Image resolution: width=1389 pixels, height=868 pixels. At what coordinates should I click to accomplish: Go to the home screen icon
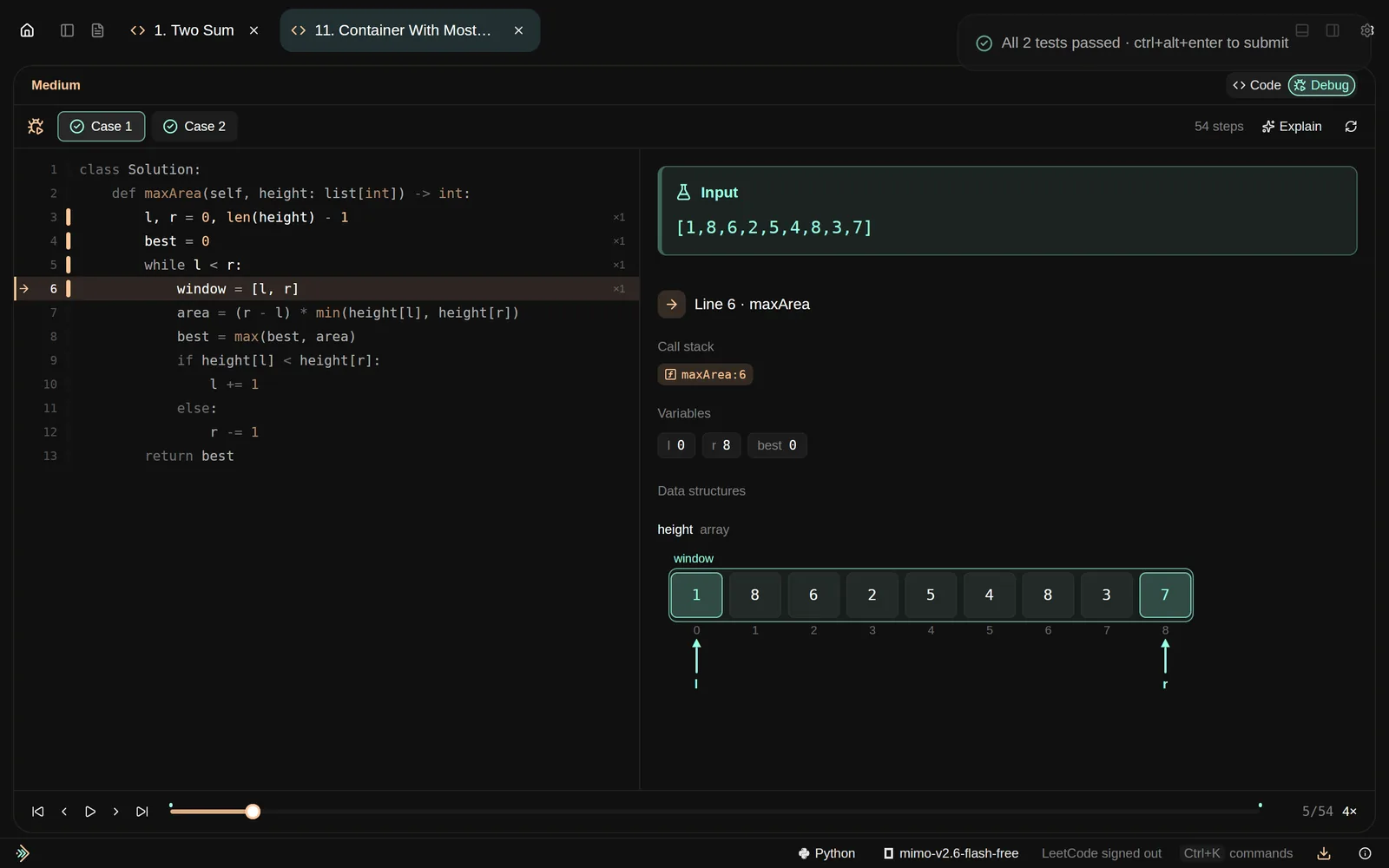click(x=27, y=30)
